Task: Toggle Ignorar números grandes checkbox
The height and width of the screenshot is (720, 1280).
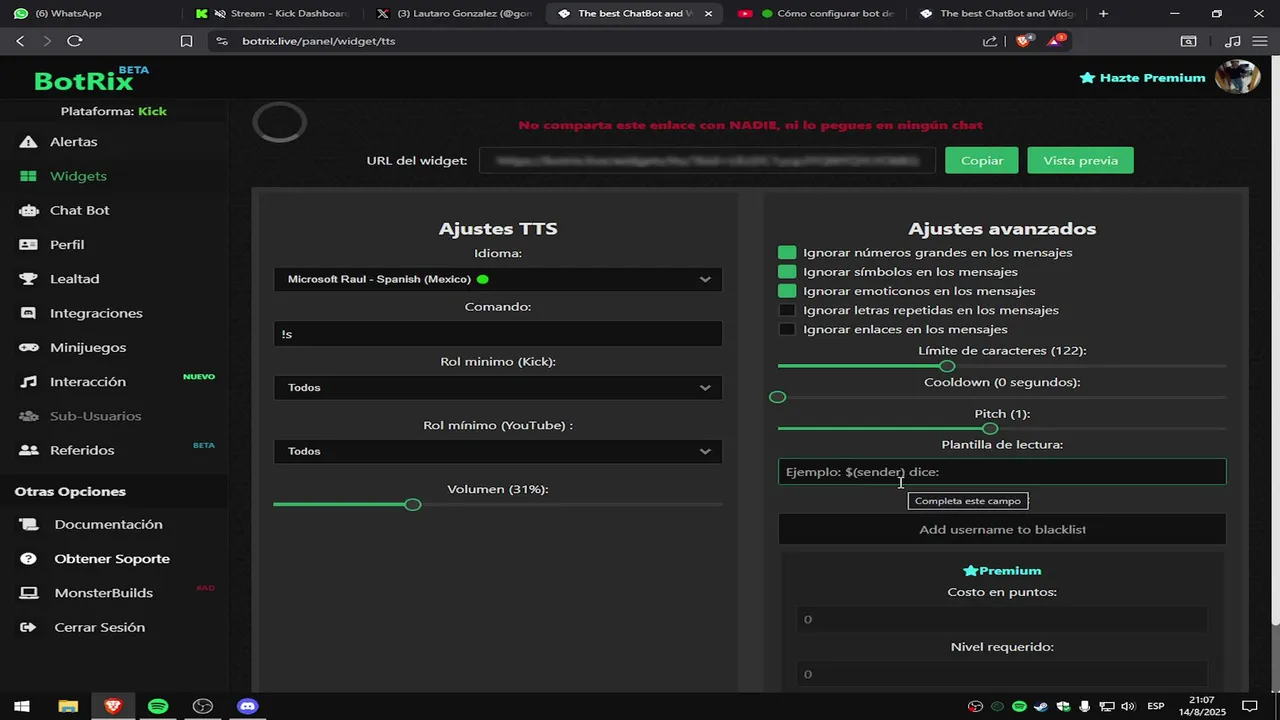Action: (787, 253)
